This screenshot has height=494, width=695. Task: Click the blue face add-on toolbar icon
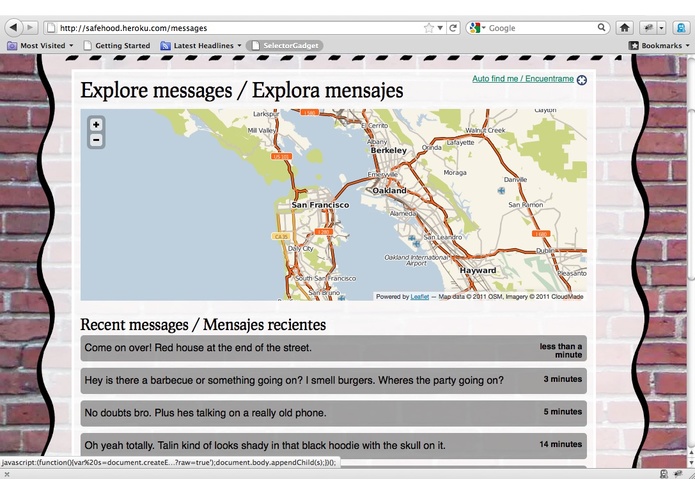click(x=681, y=28)
